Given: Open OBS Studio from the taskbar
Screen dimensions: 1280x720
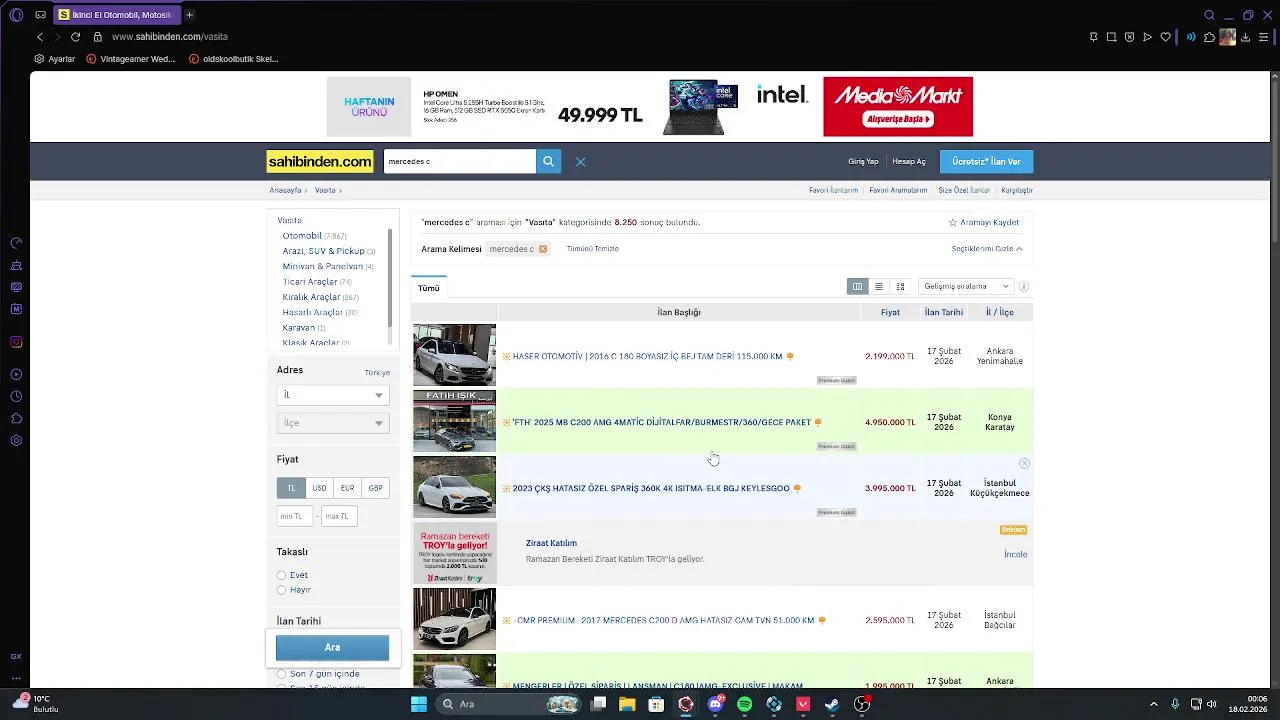Looking at the screenshot, I should click(x=862, y=704).
